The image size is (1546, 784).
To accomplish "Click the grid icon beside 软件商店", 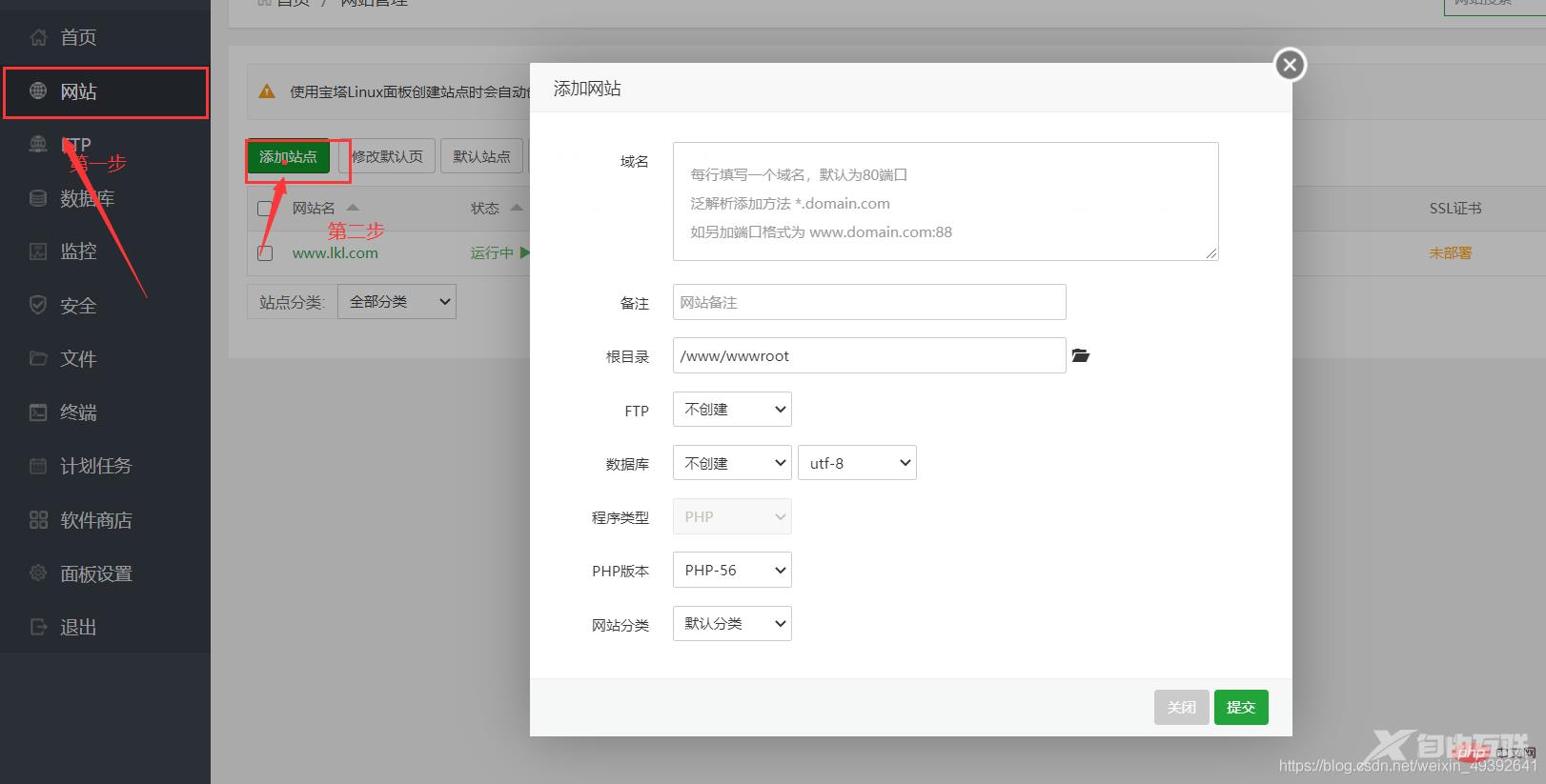I will point(38,519).
